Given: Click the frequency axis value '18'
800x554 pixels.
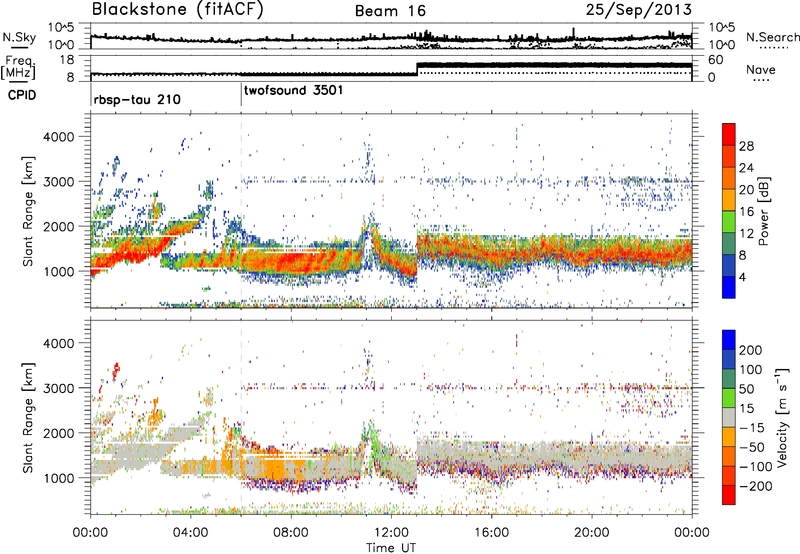Looking at the screenshot, I should tap(67, 60).
